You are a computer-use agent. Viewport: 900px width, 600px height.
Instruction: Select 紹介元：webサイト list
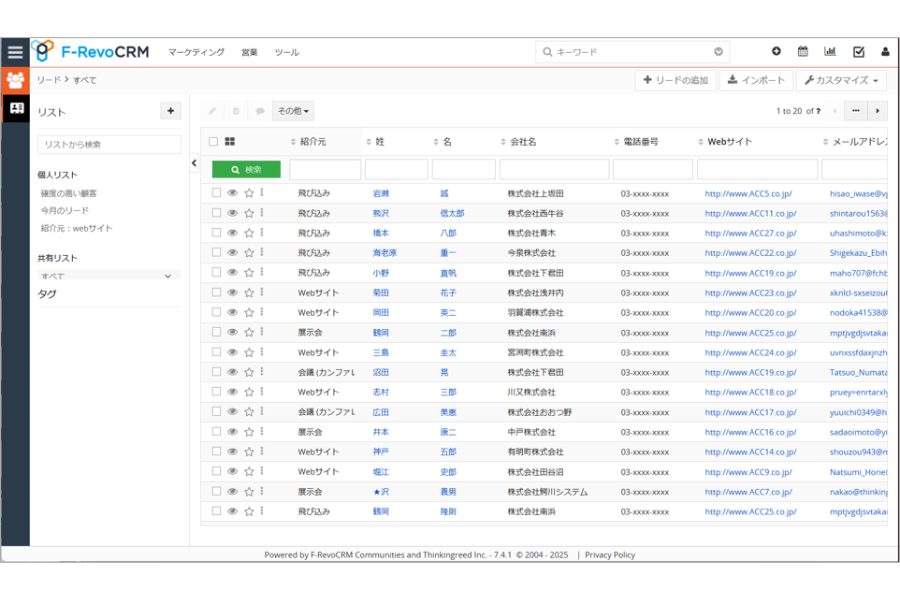point(76,229)
